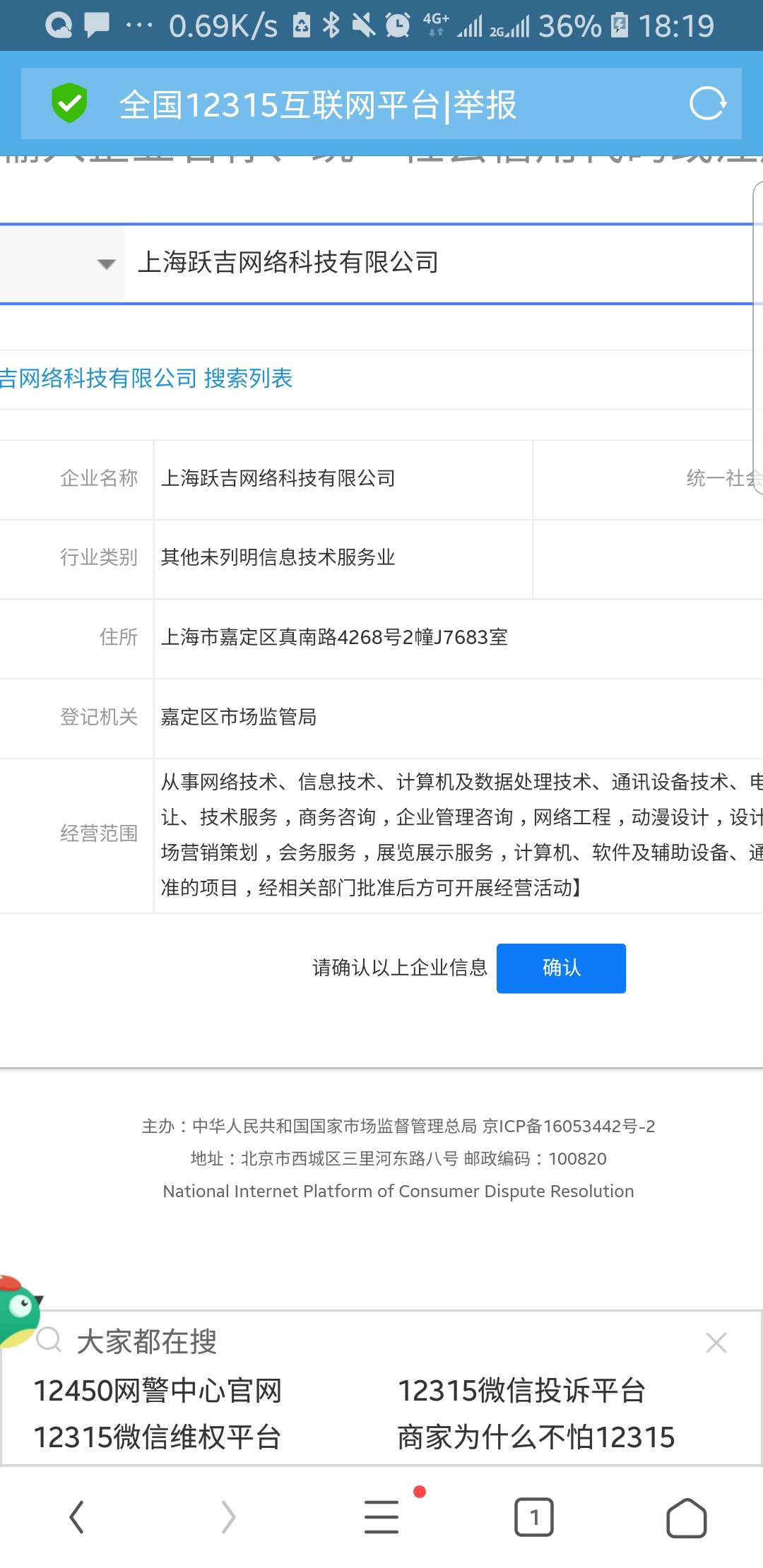Reload the page with the refresh icon
The width and height of the screenshot is (763, 1568).
tap(707, 104)
